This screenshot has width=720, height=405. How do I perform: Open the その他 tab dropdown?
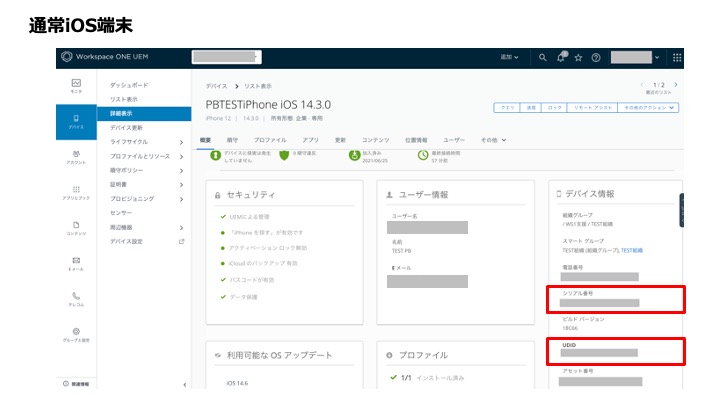(493, 140)
